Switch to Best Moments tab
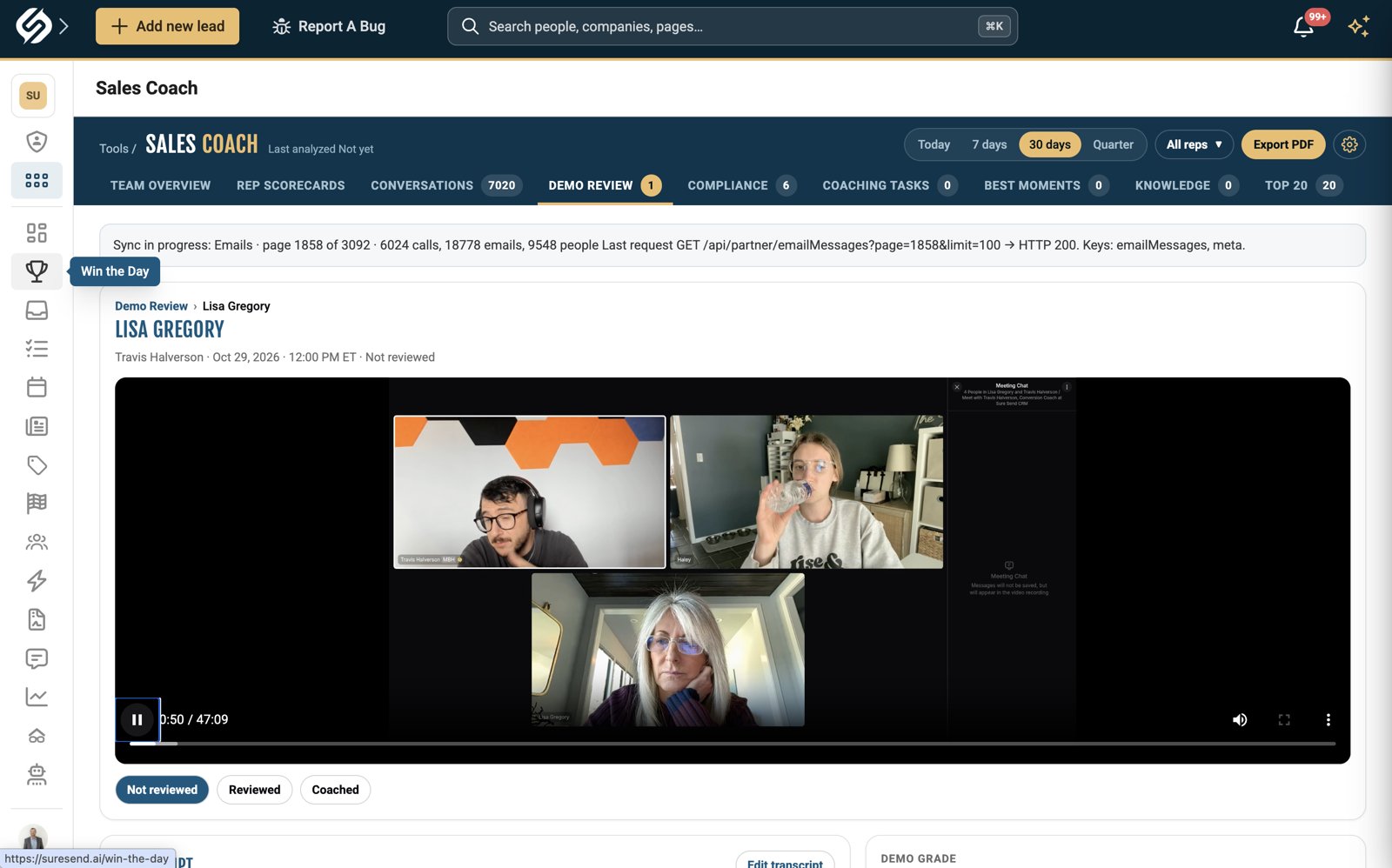 [1046, 185]
